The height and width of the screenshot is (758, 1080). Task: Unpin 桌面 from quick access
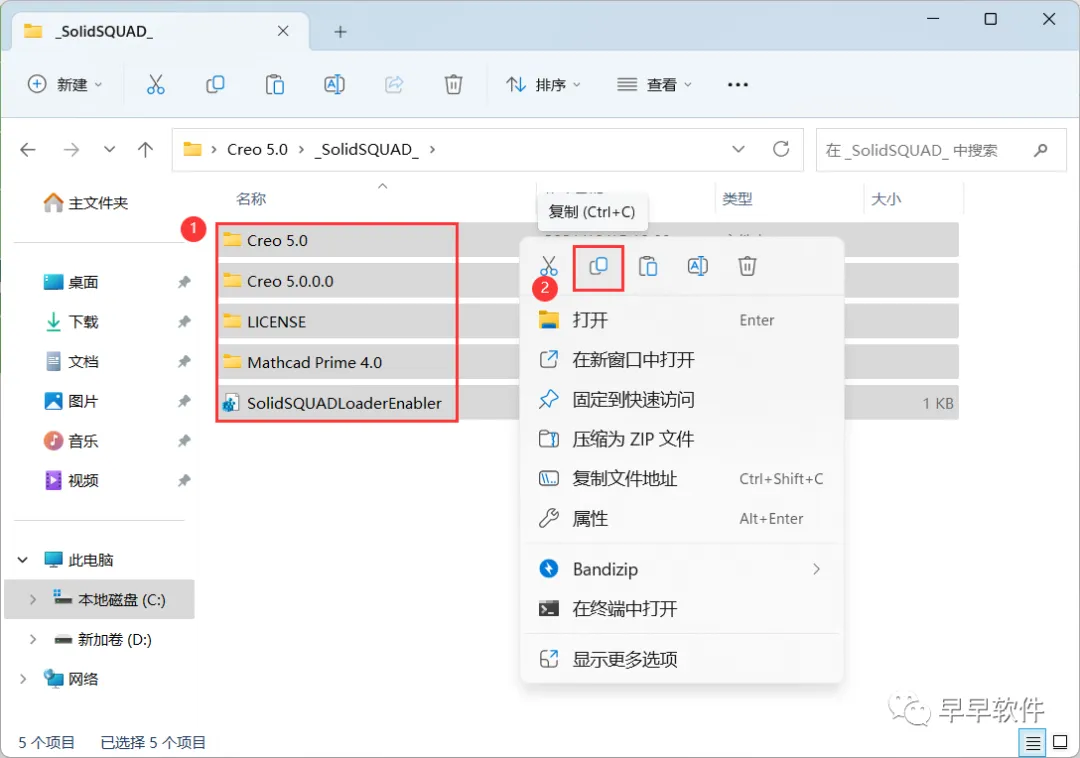pyautogui.click(x=184, y=282)
